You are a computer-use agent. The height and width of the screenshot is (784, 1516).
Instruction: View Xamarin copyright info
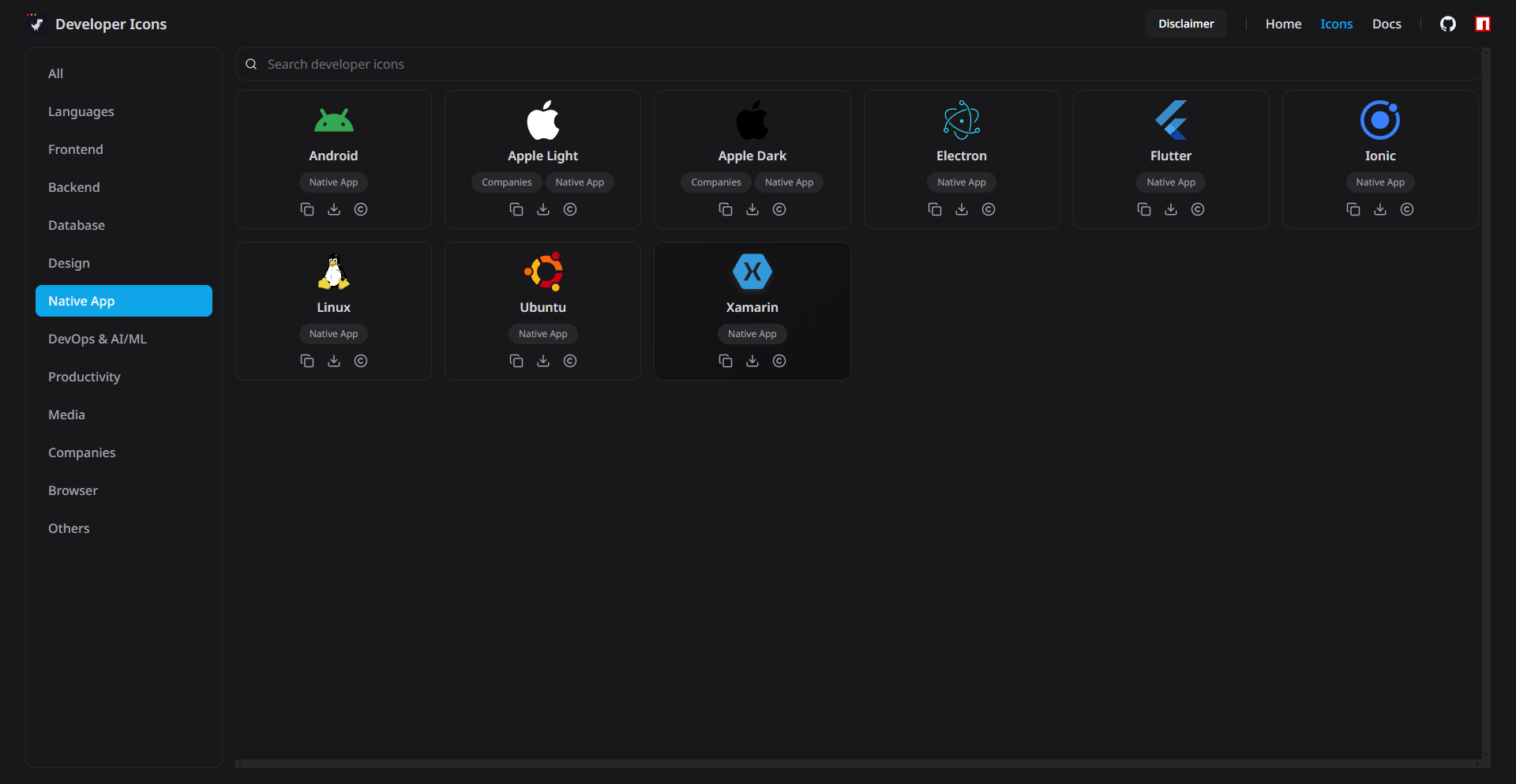coord(779,361)
